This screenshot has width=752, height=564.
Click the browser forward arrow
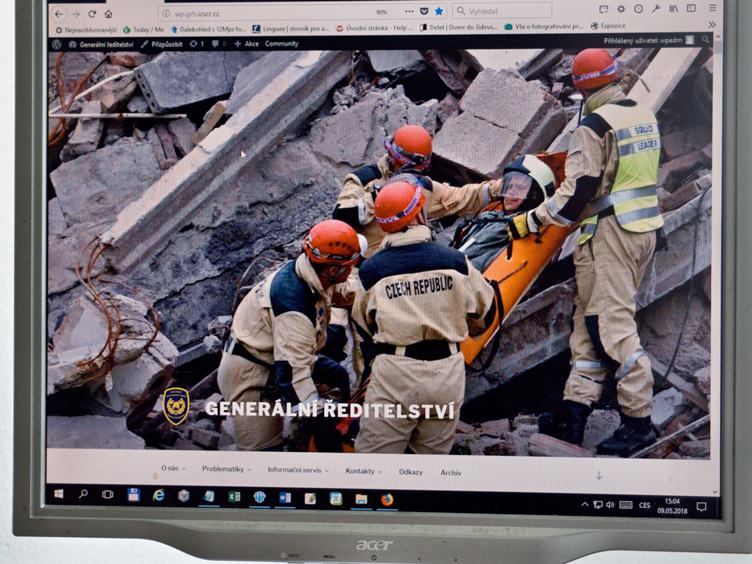75,14
